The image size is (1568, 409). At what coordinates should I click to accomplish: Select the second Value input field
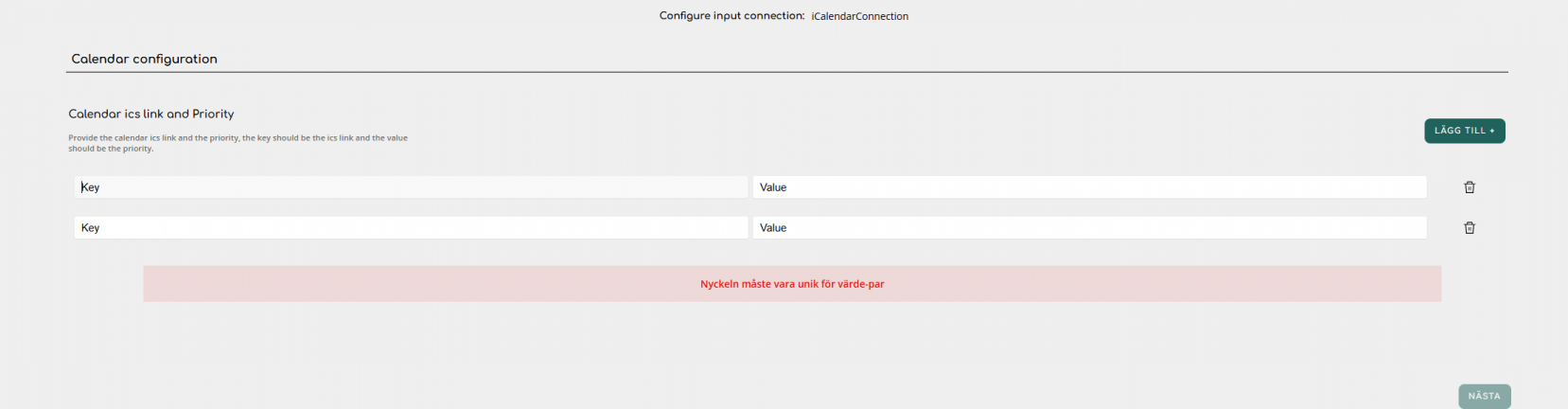[1089, 228]
